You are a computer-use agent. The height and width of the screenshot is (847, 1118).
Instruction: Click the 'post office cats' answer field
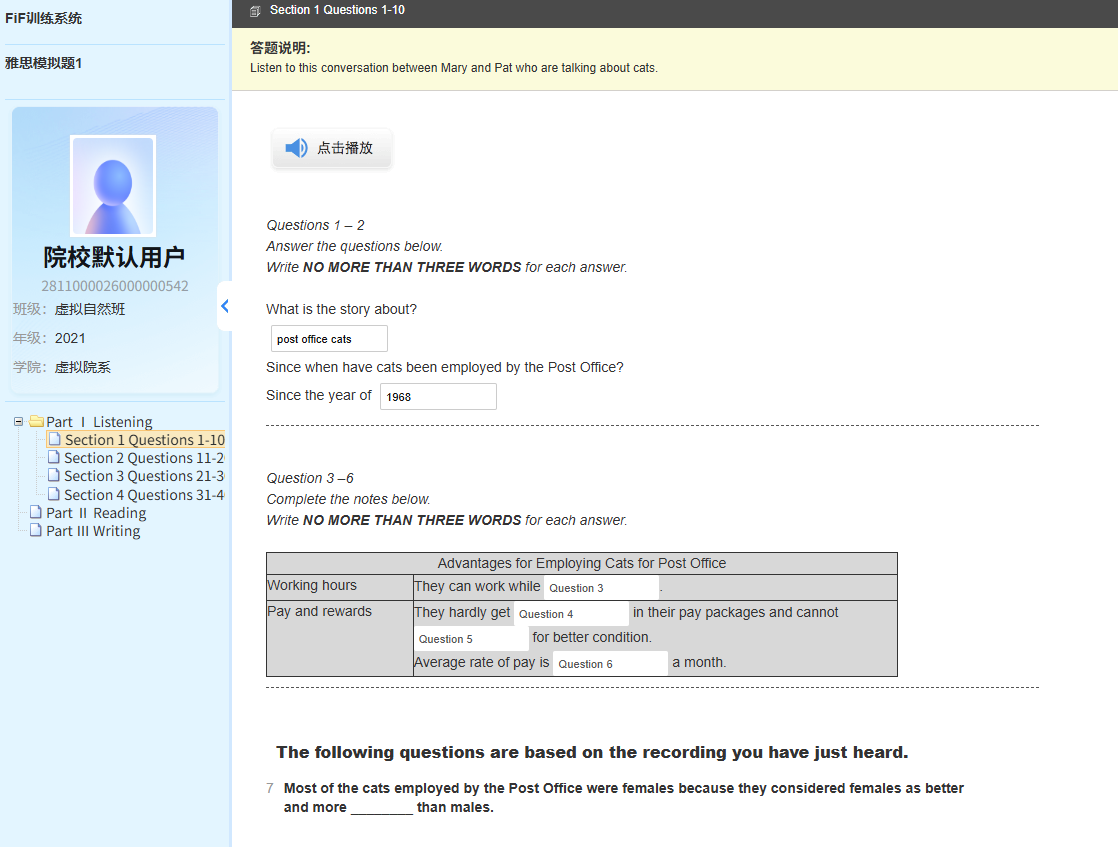tap(329, 339)
